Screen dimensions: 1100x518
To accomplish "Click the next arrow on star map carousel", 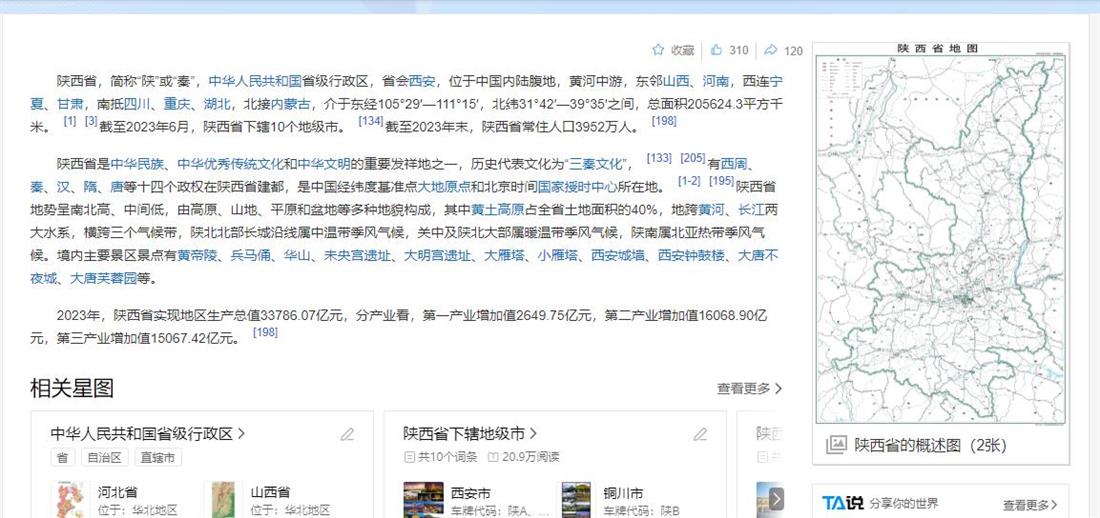I will pyautogui.click(x=775, y=499).
